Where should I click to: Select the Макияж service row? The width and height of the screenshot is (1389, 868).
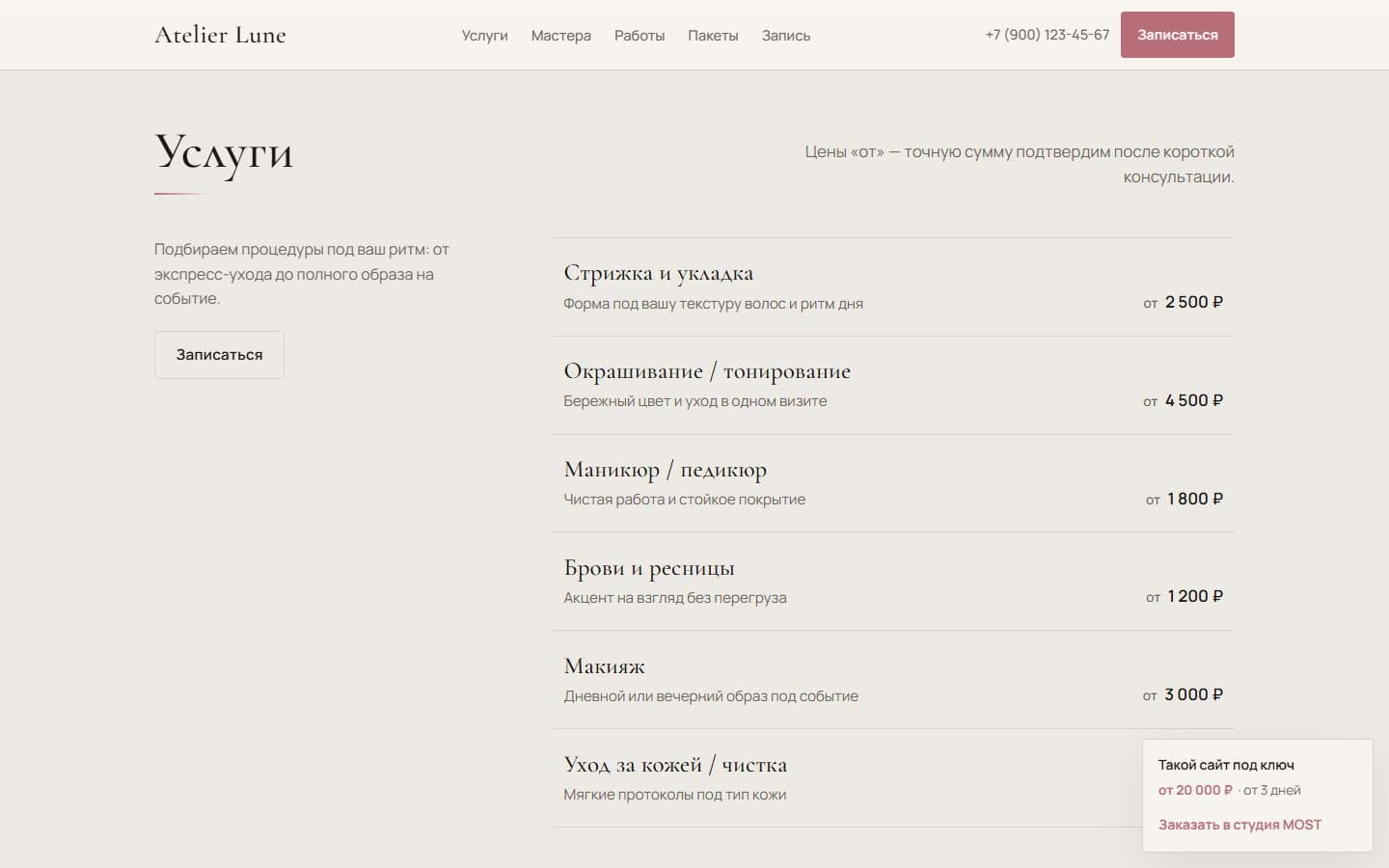coord(893,680)
